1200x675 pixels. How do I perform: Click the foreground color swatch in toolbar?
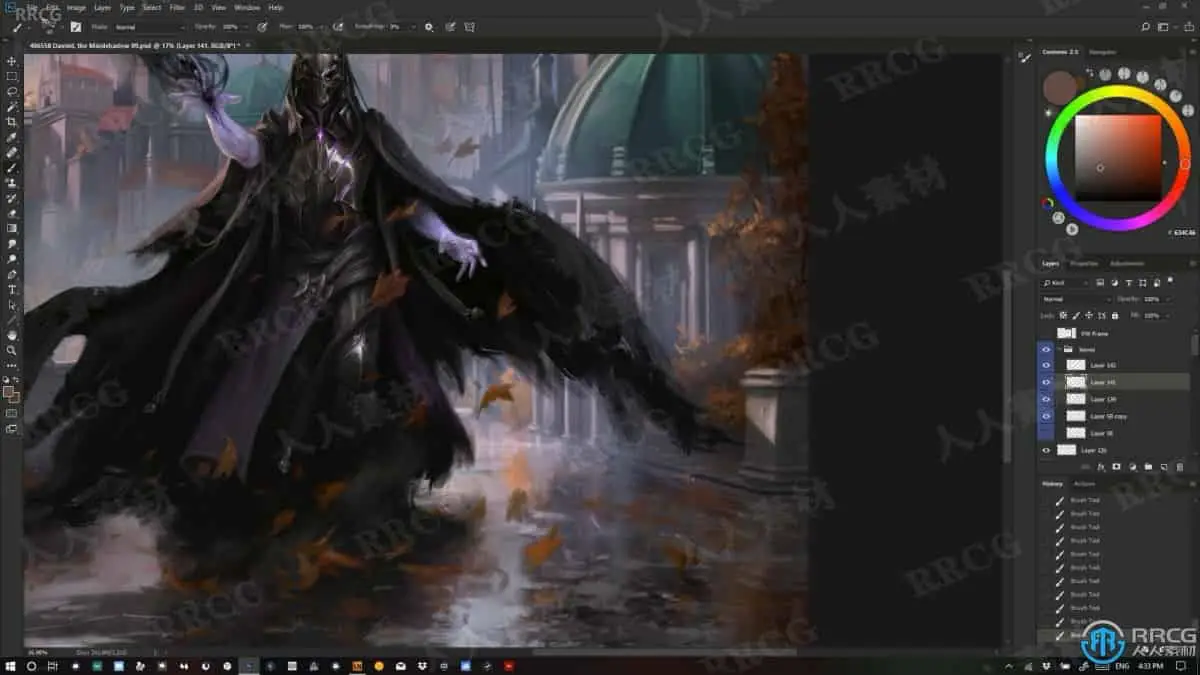tap(9, 391)
